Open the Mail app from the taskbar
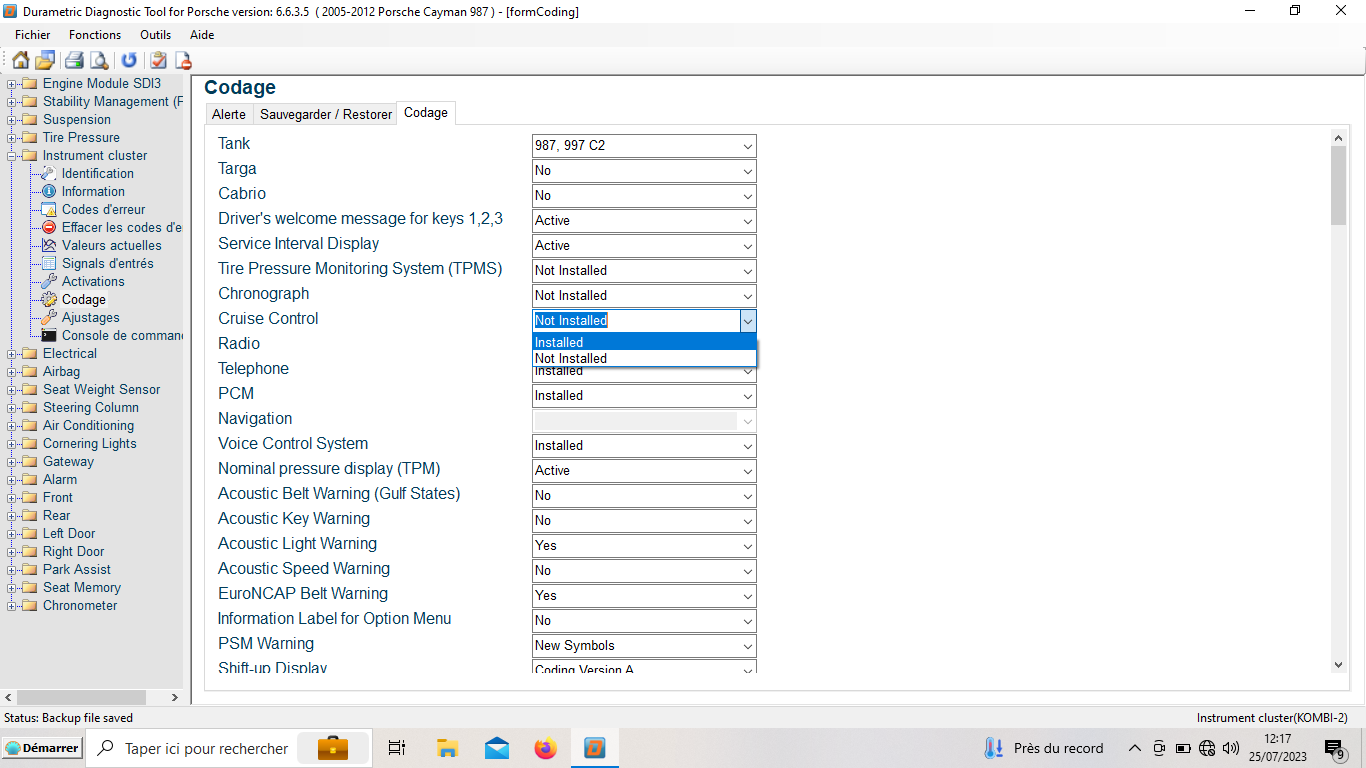This screenshot has width=1366, height=768. (496, 748)
